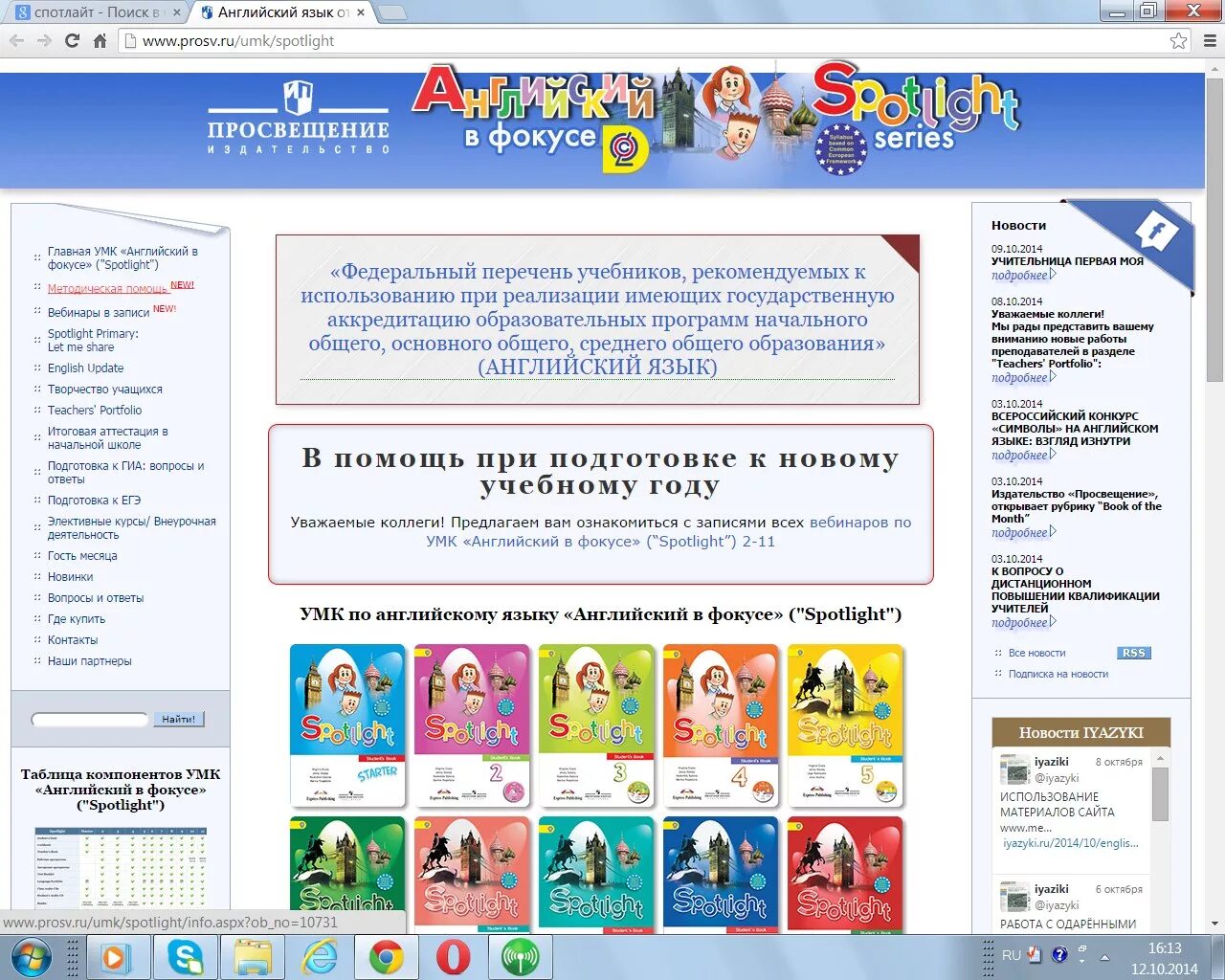This screenshot has width=1225, height=980.
Task: Open 'Контакты' sidebar link
Action: coord(73,640)
